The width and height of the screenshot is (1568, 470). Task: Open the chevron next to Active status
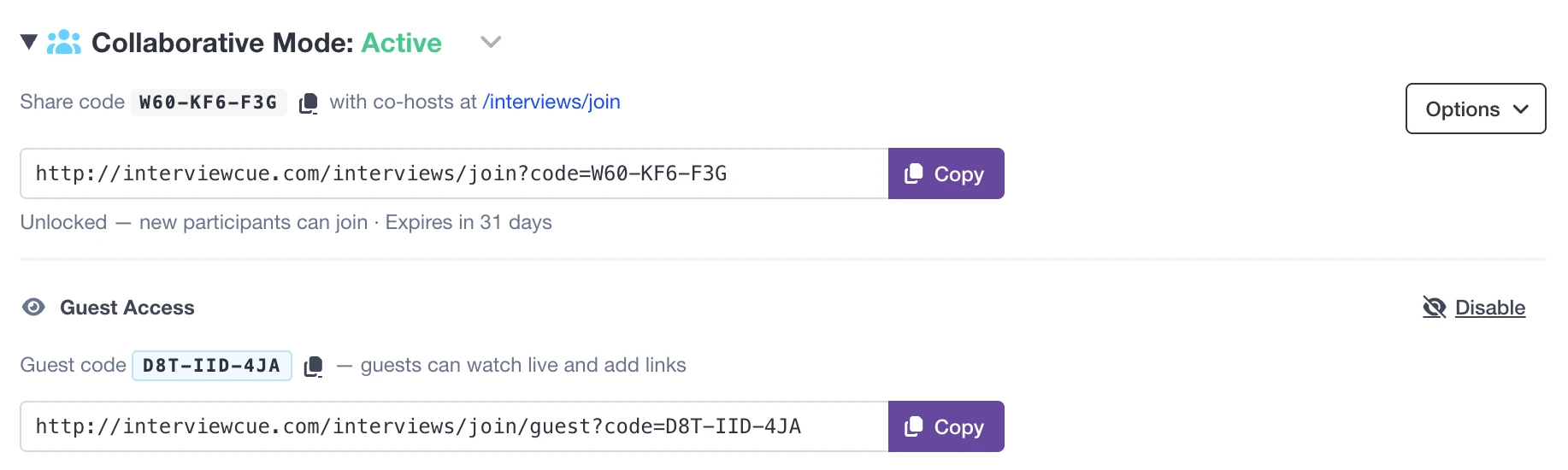491,42
